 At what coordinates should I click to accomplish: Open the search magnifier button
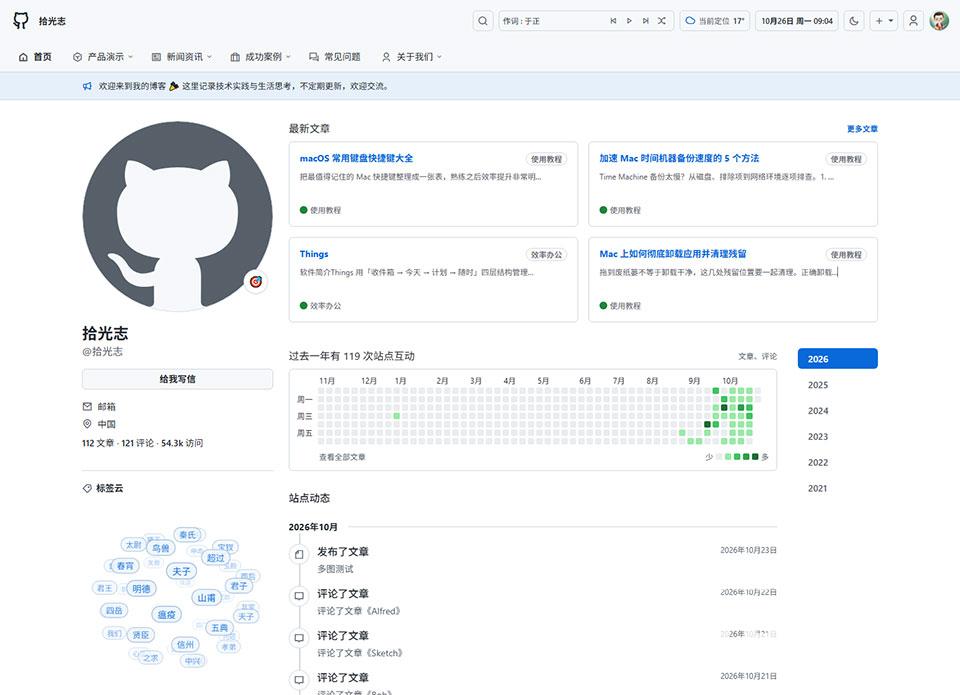[x=483, y=21]
